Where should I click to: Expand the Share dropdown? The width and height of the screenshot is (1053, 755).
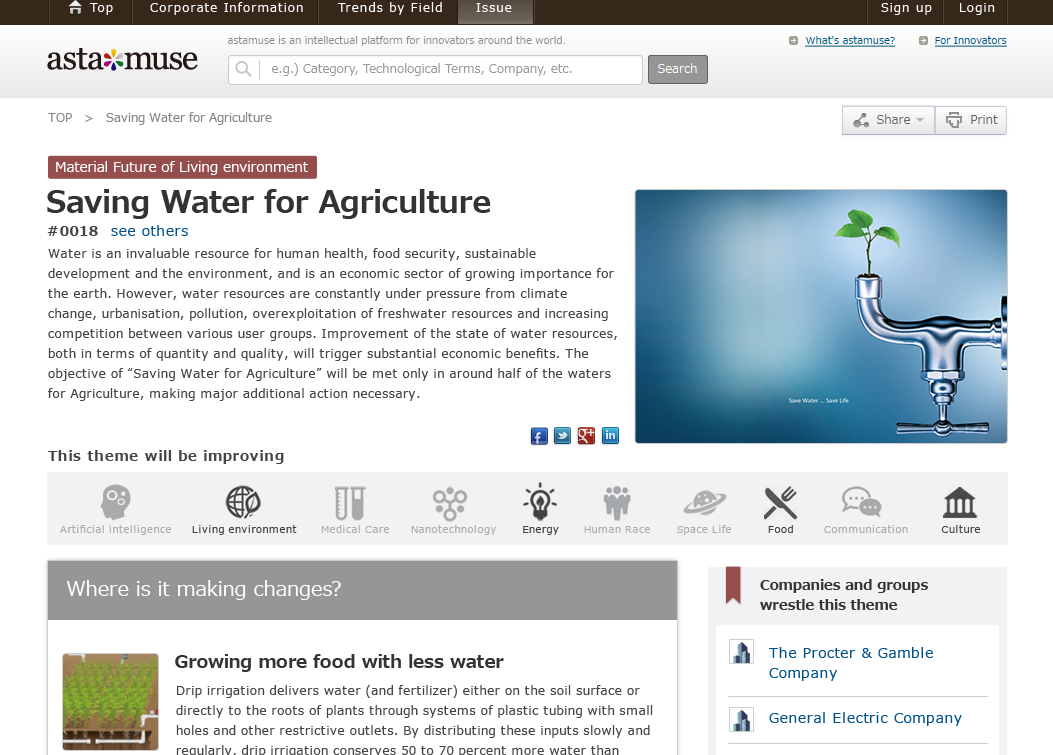888,120
